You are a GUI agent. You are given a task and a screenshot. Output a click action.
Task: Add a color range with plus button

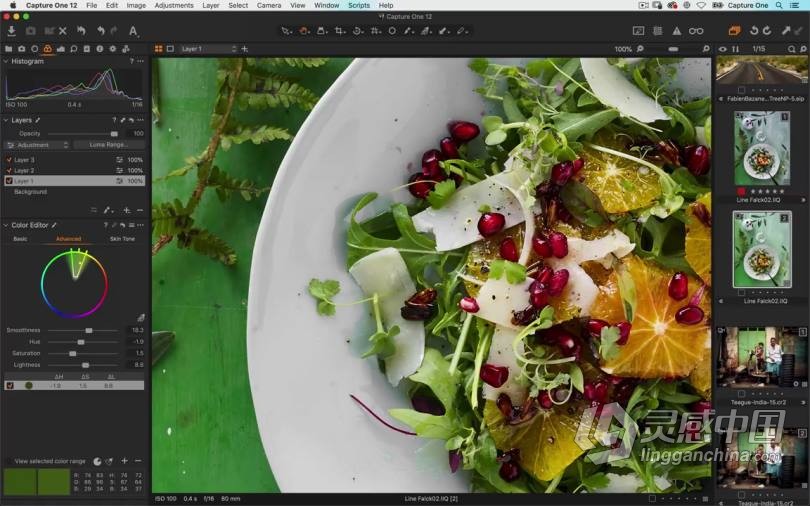point(124,461)
